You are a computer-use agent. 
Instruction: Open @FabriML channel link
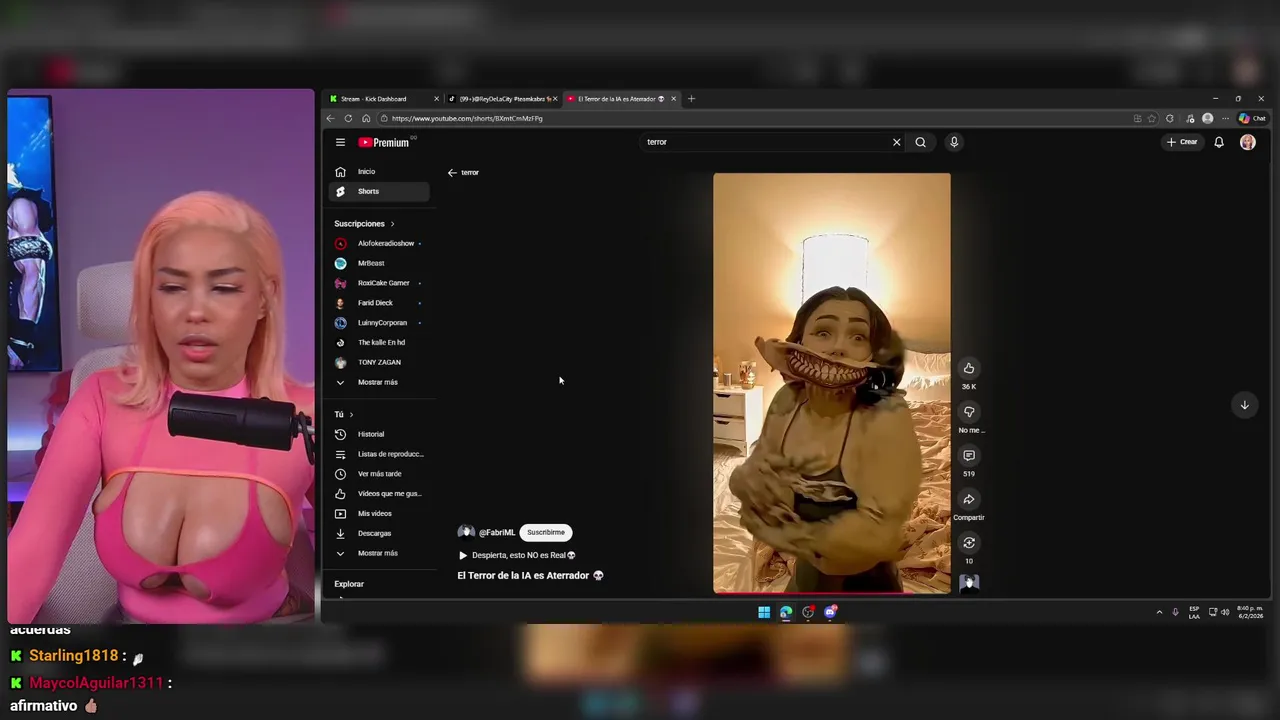click(x=497, y=533)
